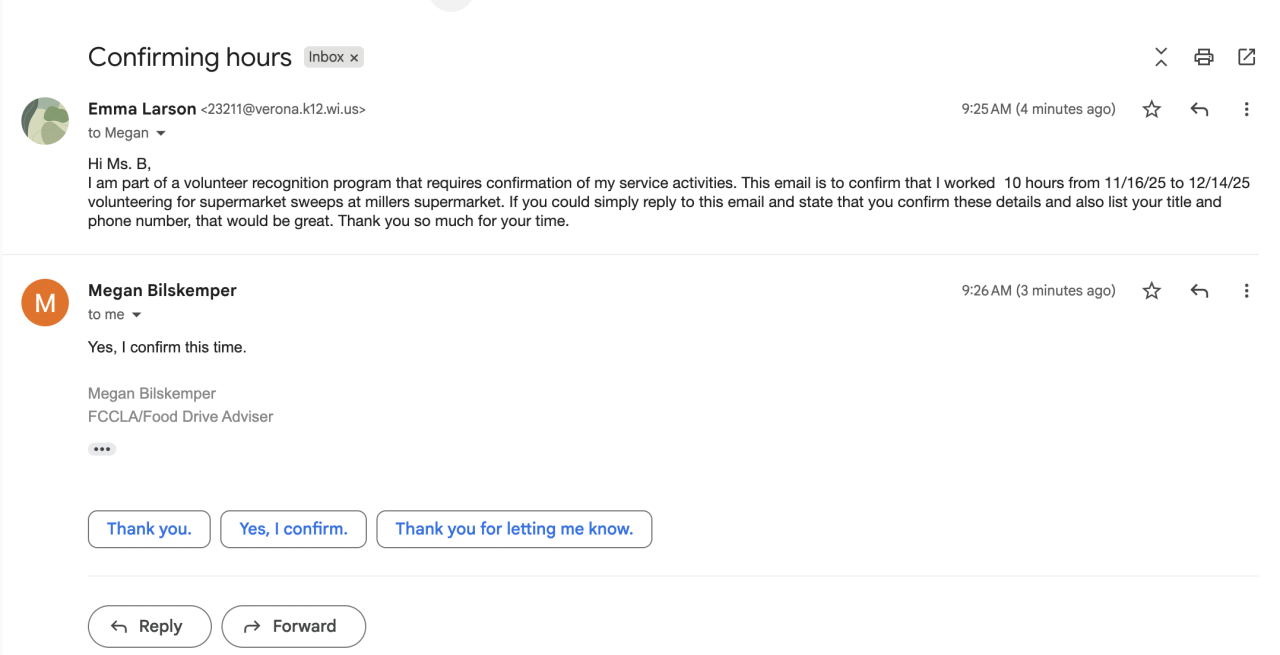Remove the Inbox label from conversation

coord(354,58)
